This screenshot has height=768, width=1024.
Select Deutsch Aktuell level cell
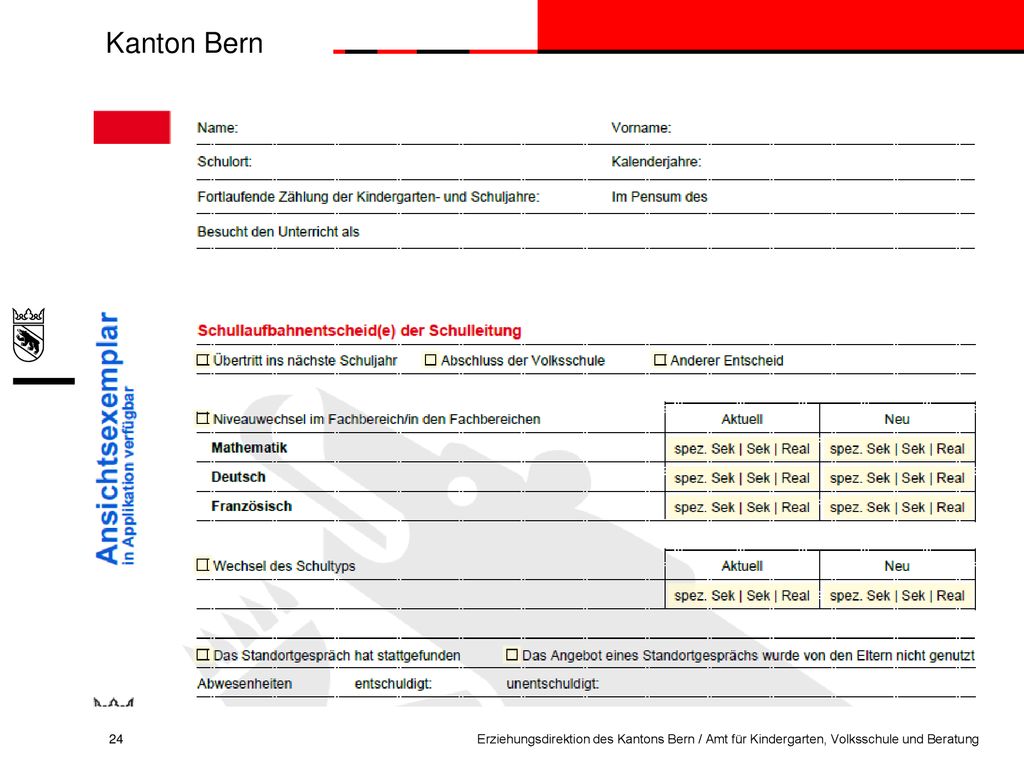742,478
